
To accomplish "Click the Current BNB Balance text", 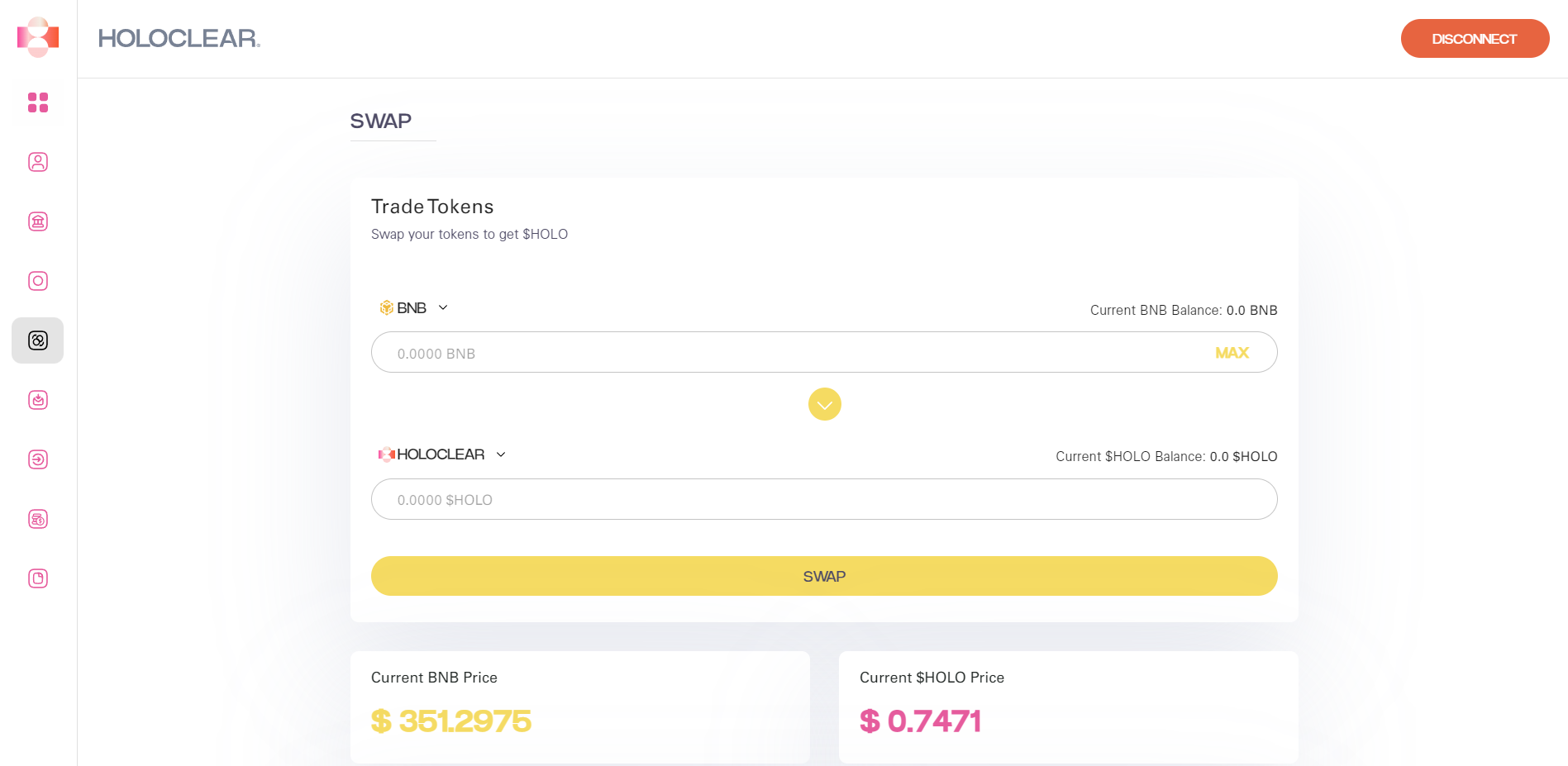I will click(x=1184, y=310).
